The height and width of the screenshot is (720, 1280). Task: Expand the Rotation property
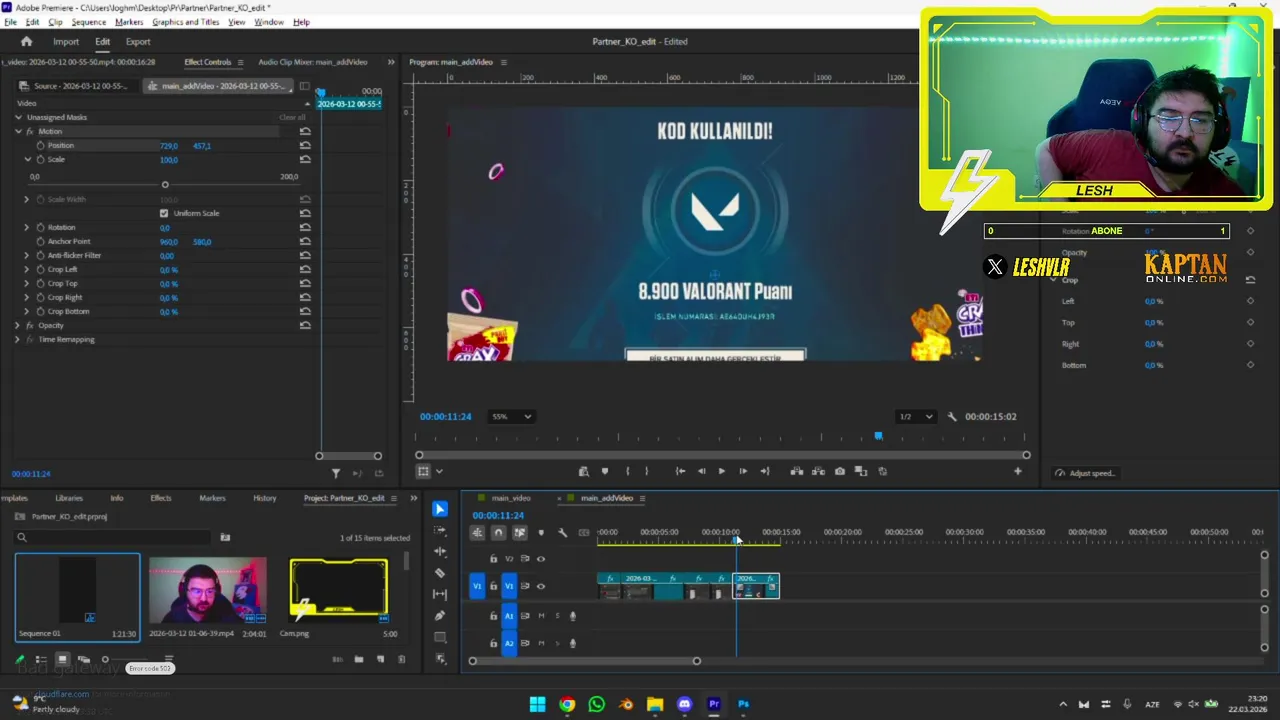coord(27,228)
